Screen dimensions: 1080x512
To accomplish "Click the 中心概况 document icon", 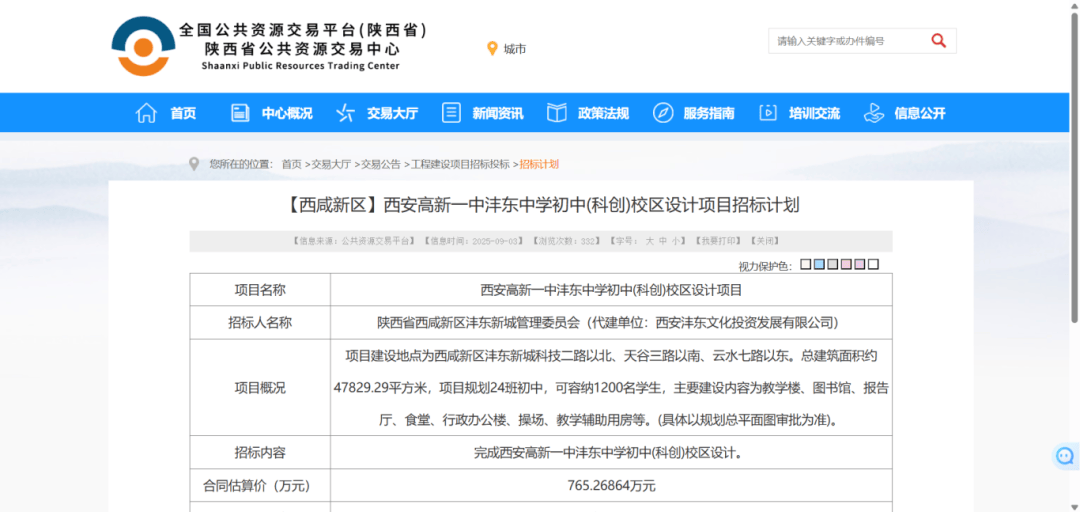I will click(240, 113).
